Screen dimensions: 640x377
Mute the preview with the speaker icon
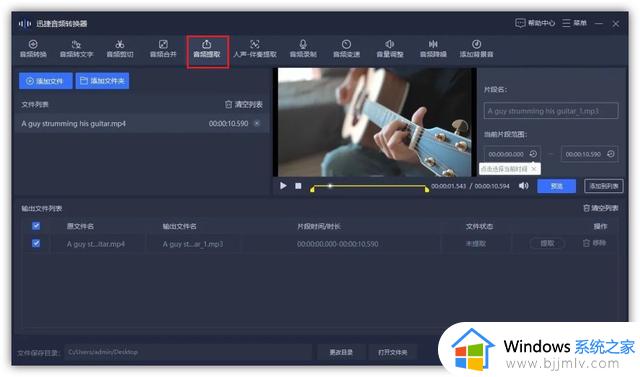tap(523, 186)
